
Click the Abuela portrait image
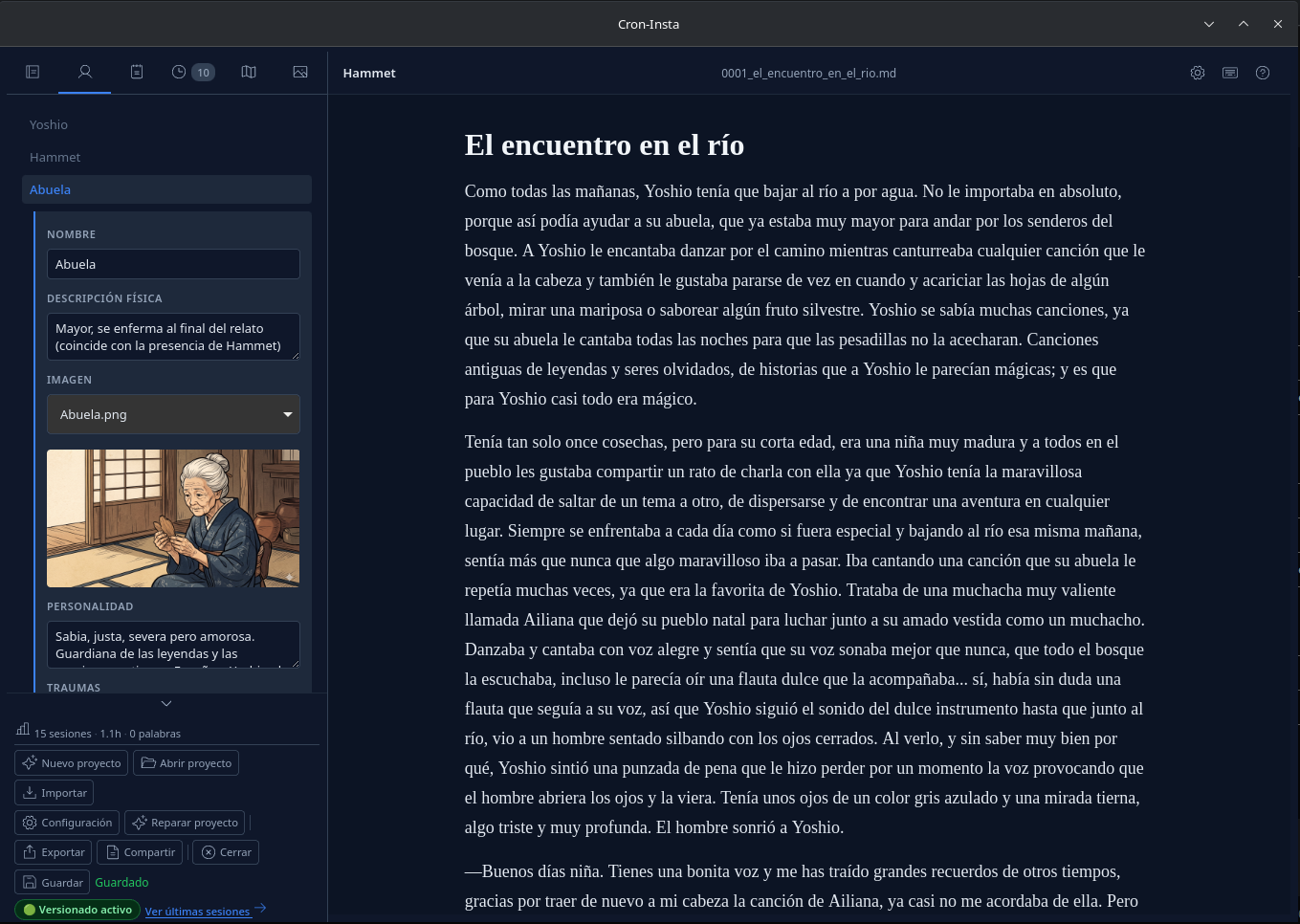(173, 518)
